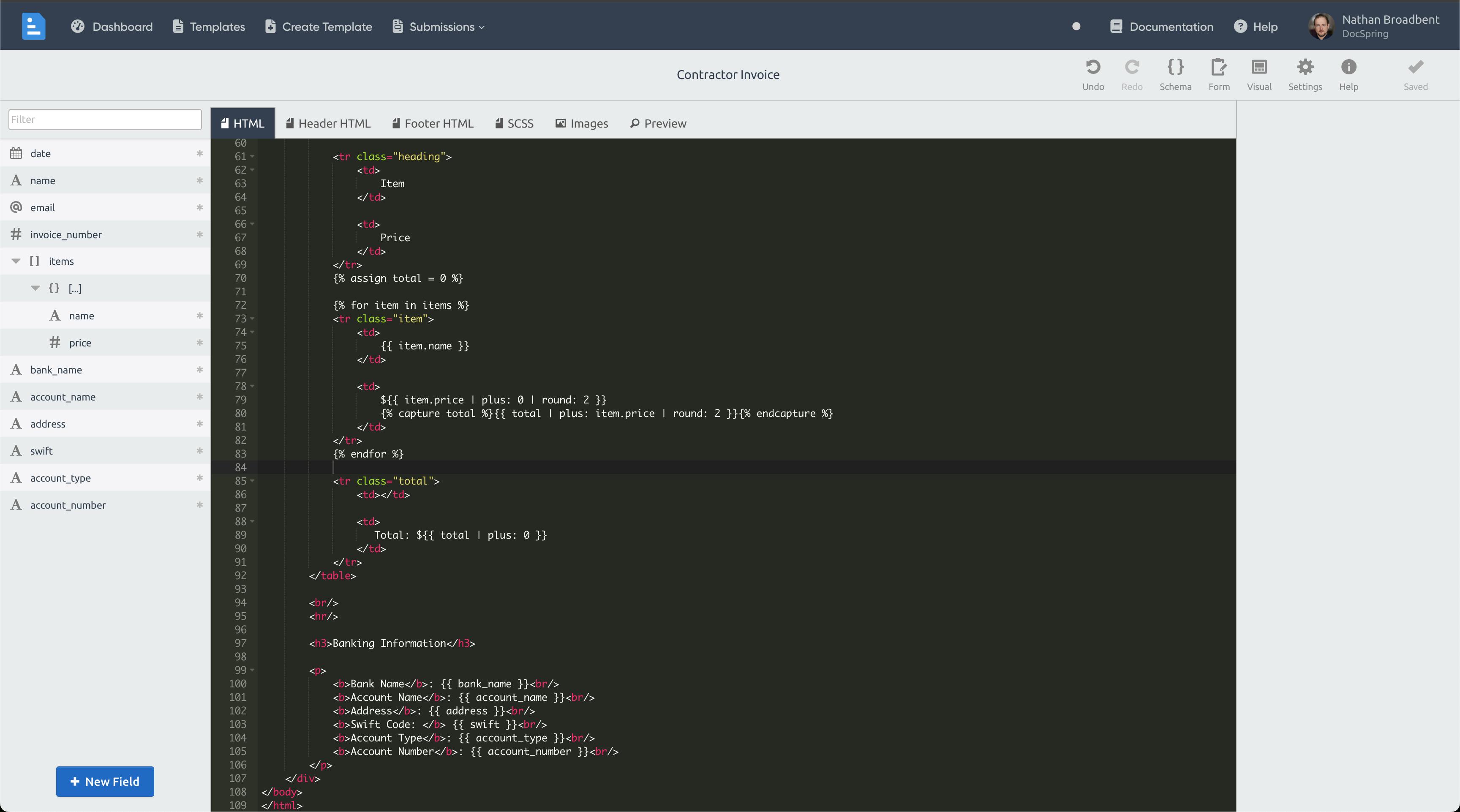This screenshot has height=812, width=1460.
Task: Toggle required asterisk for bank_name field
Action: (199, 370)
